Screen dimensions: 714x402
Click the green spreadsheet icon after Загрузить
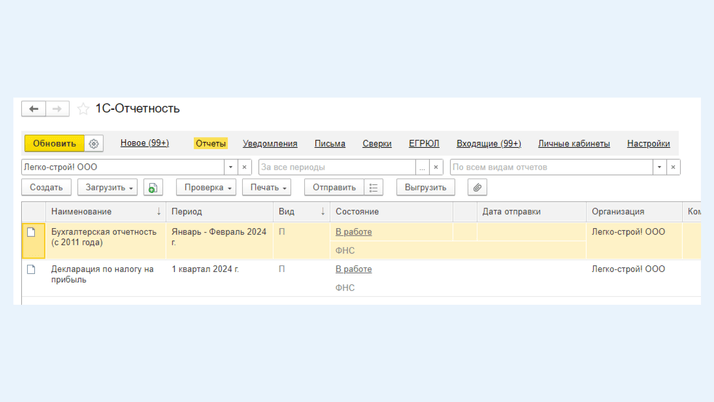[153, 188]
